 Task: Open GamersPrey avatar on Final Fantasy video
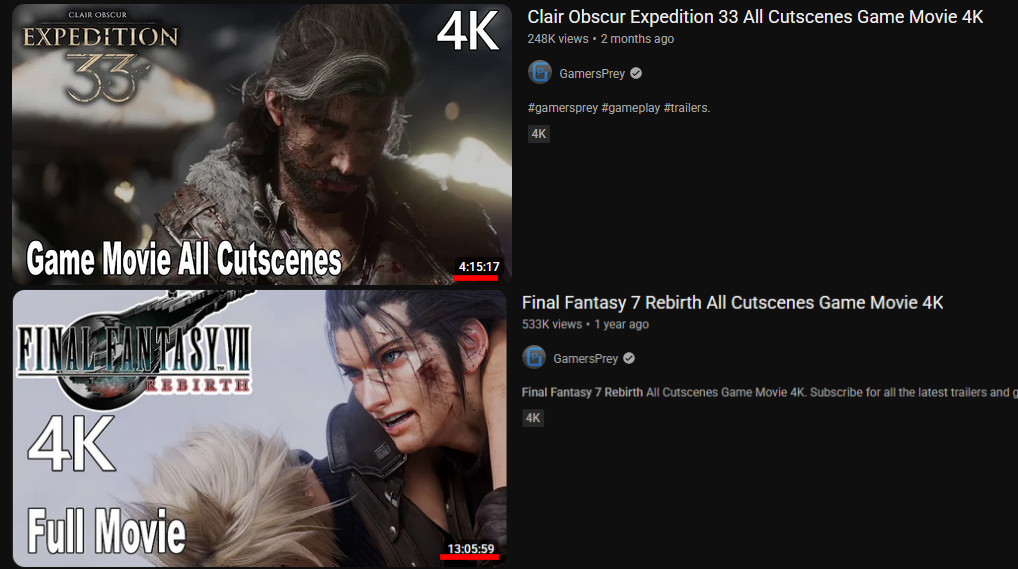point(534,357)
